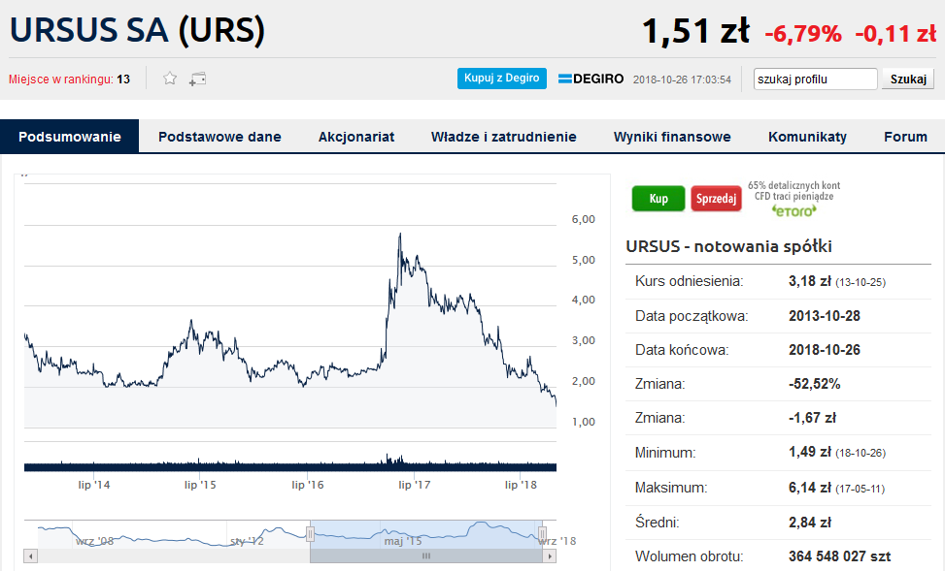Screen dimensions: 945x571
Task: Click the wrz '08 navigator label
Action: (95, 541)
